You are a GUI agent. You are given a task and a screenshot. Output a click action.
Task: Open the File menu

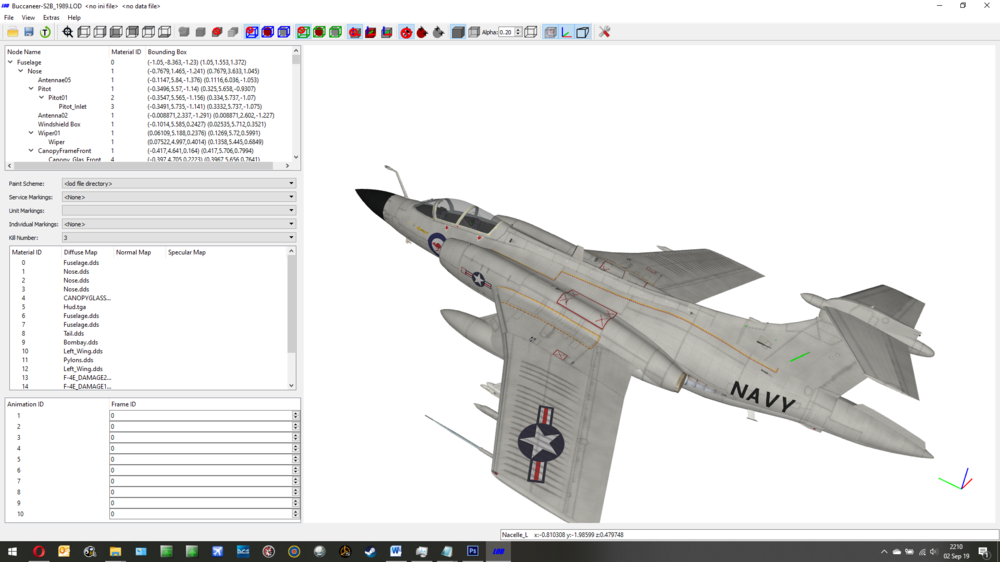[x=9, y=18]
